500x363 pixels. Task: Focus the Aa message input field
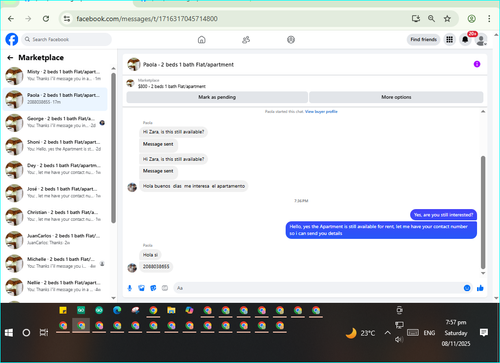click(x=318, y=288)
